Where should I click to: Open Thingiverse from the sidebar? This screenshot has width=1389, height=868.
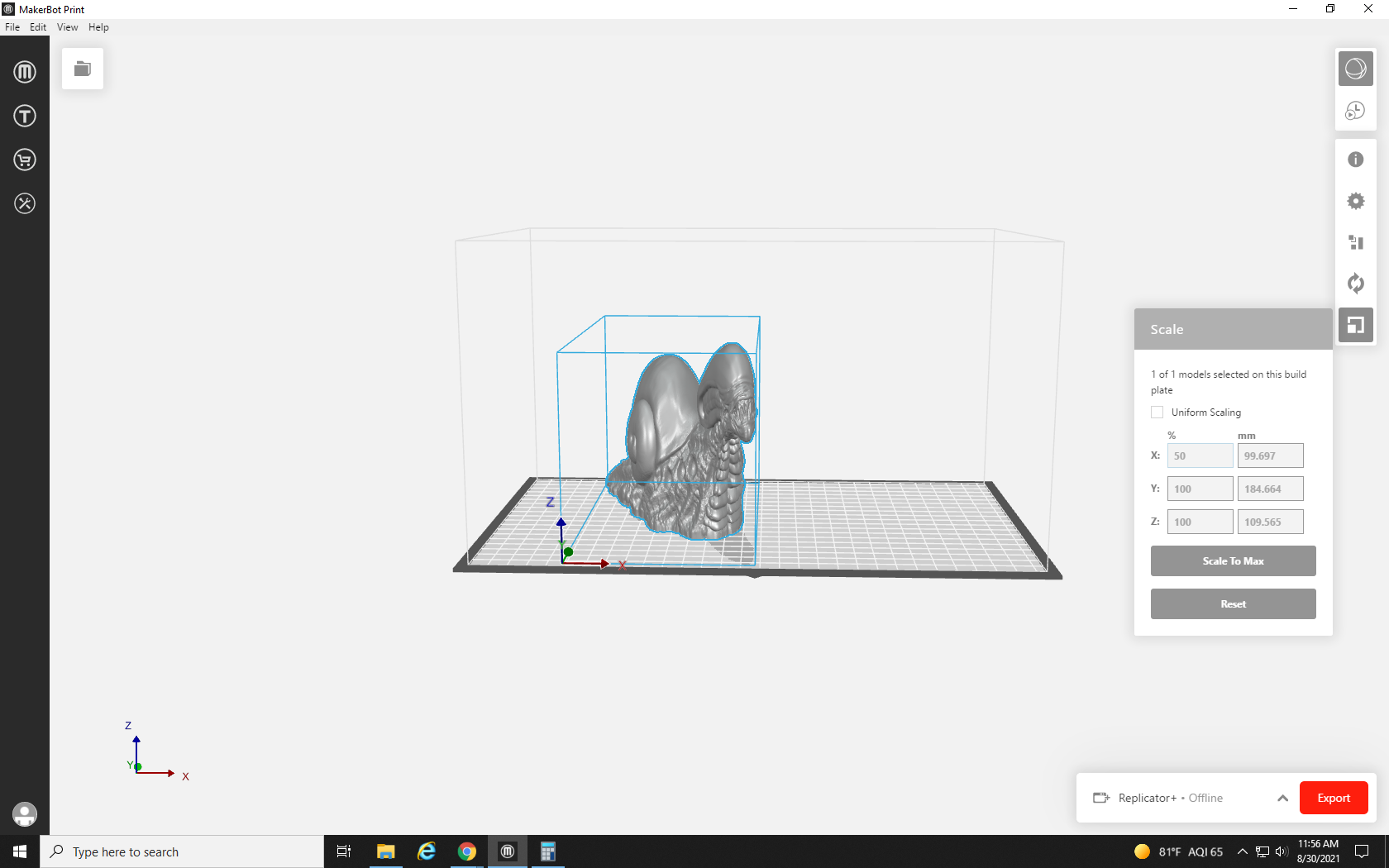tap(25, 116)
